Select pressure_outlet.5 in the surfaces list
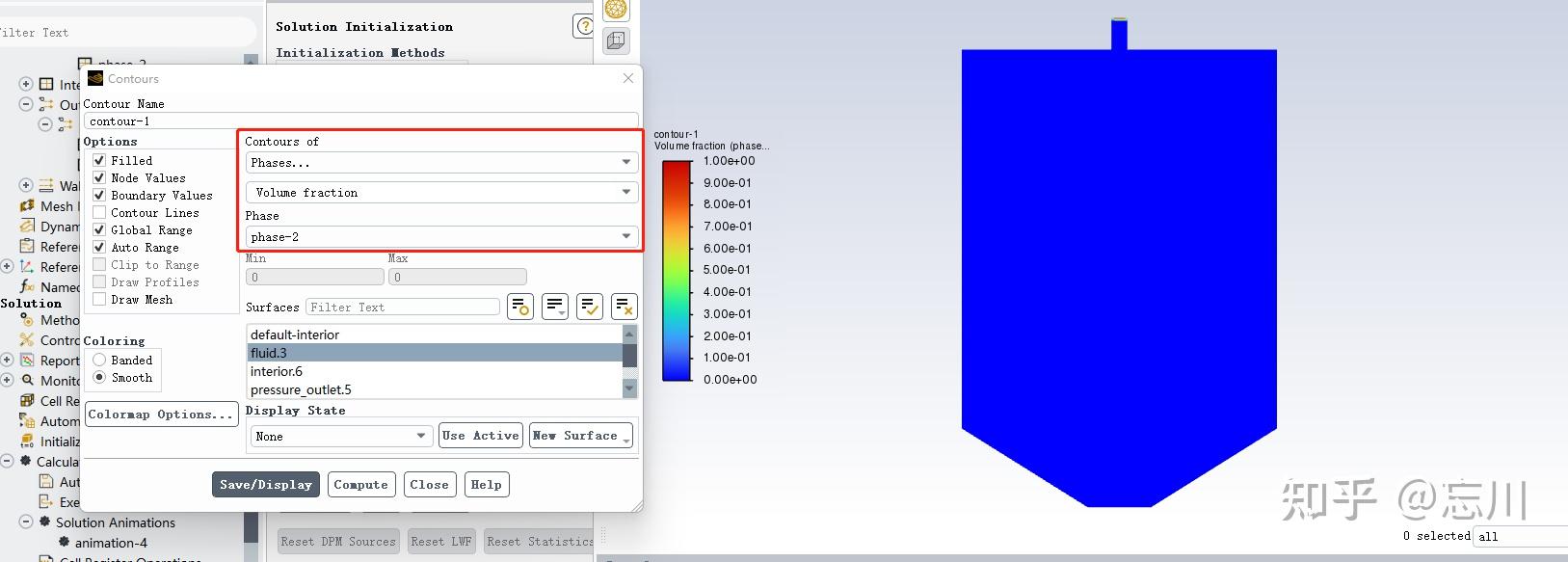The width and height of the screenshot is (1568, 562). point(435,389)
